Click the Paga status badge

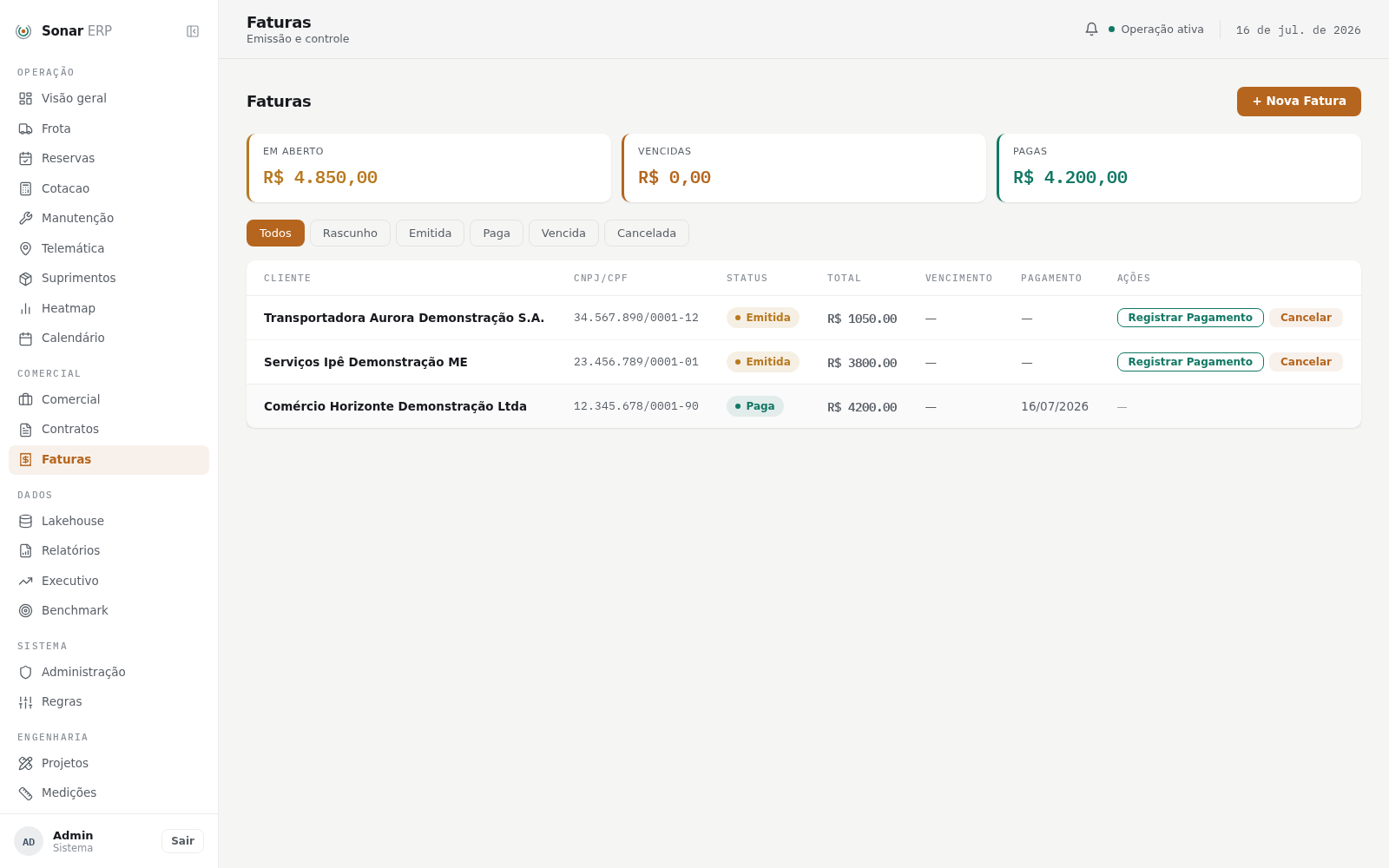tap(755, 406)
